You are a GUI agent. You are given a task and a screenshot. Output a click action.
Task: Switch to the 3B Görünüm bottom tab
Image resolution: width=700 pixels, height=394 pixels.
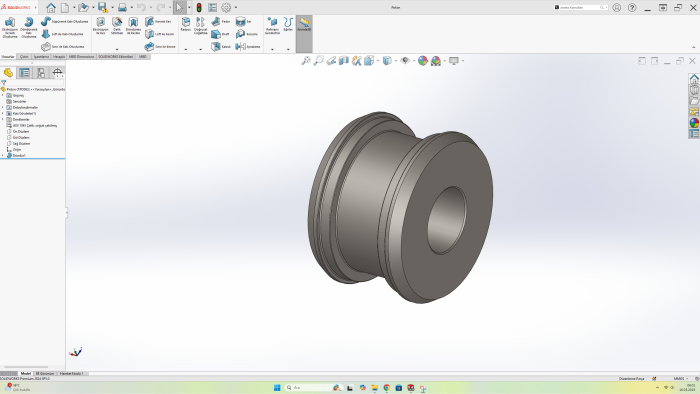45,373
